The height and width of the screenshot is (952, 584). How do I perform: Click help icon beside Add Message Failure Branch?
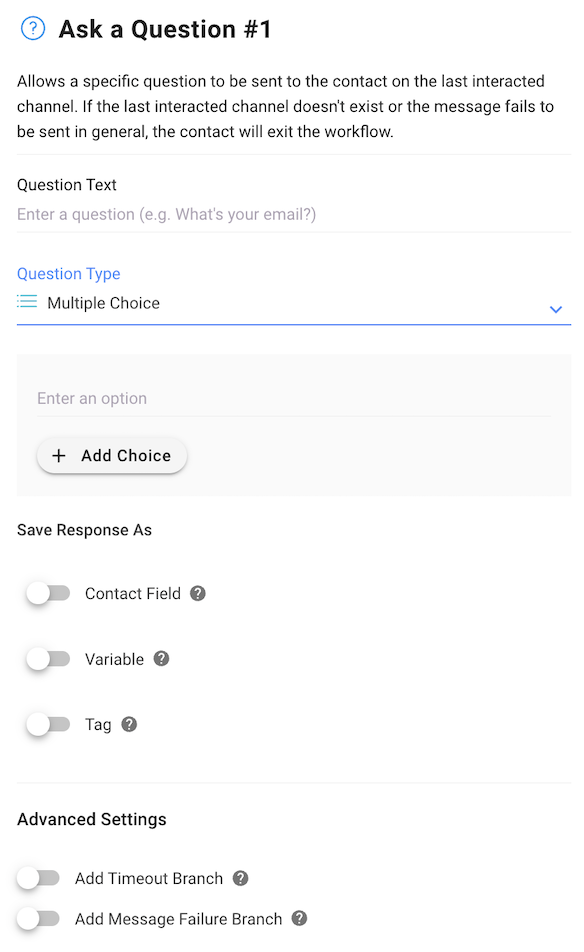pyautogui.click(x=299, y=918)
